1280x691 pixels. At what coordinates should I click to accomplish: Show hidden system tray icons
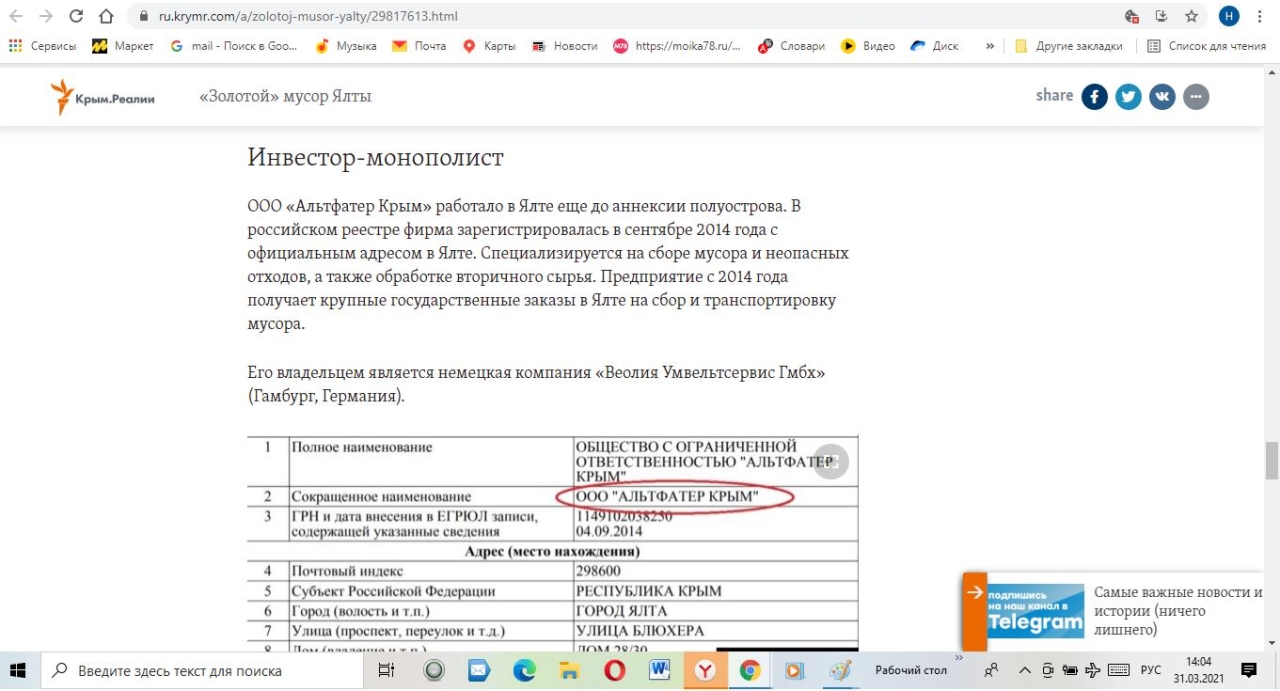point(1024,671)
